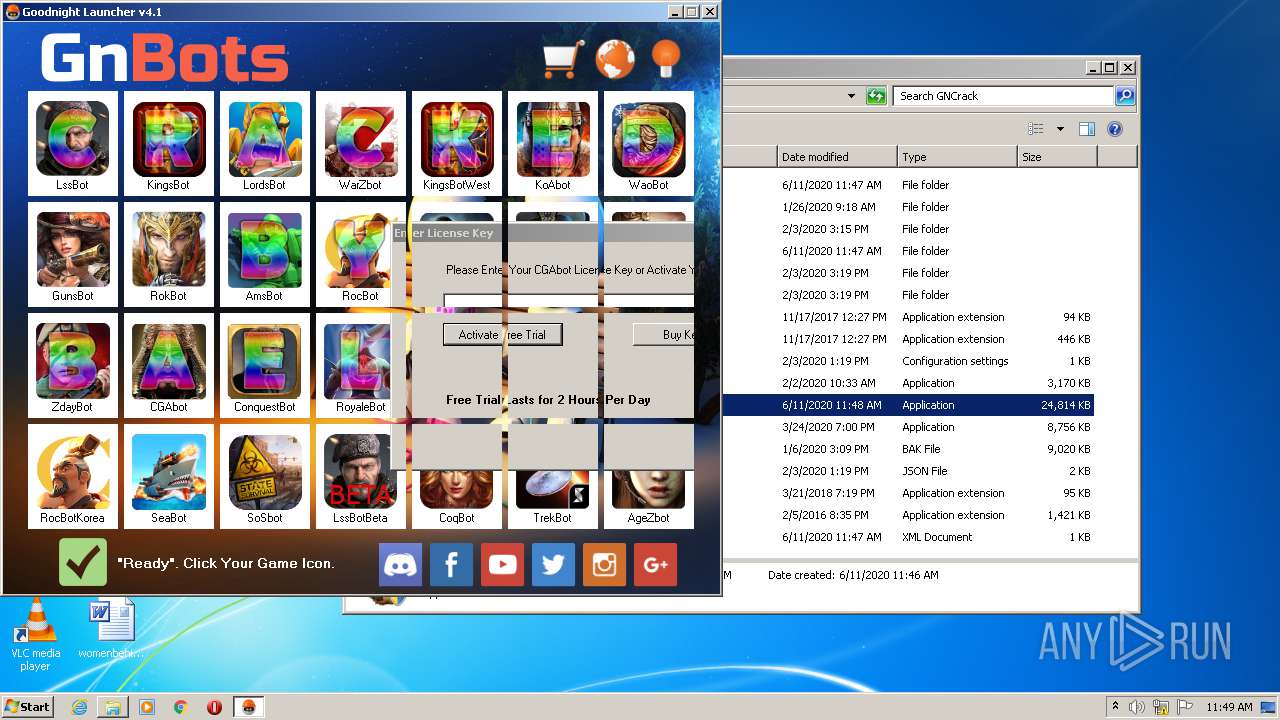
Task: Show hidden system tray icons
Action: 1115,706
